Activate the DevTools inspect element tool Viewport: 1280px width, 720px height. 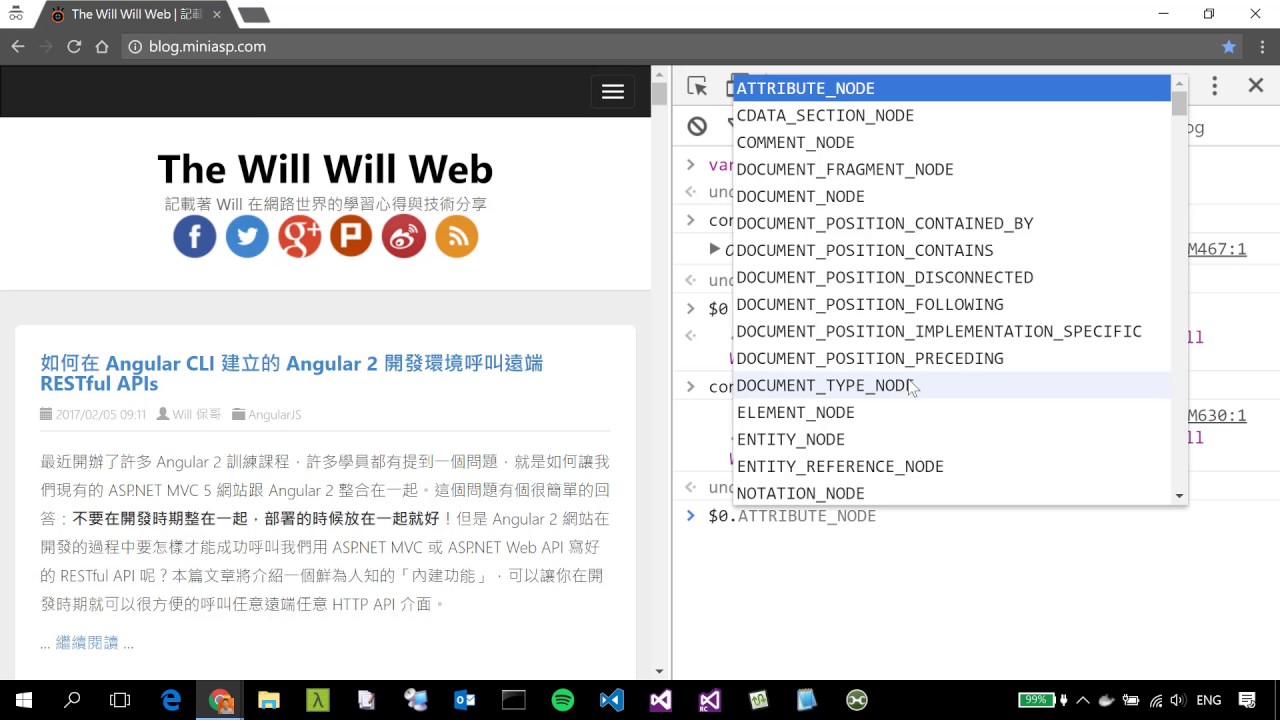pyautogui.click(x=697, y=86)
